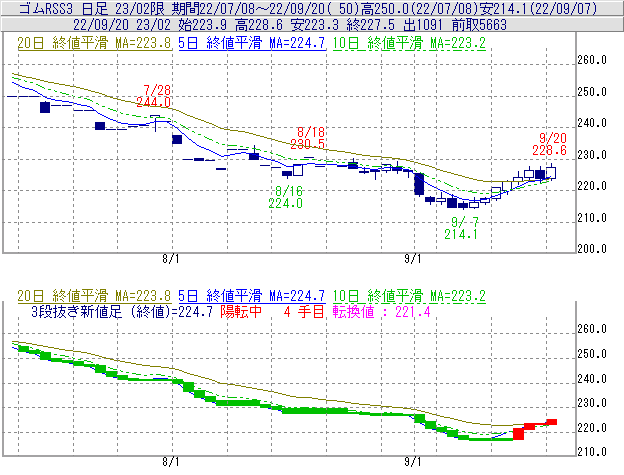Select the 10日 終値平滑 MA=223.2 legend in upper chart

coord(409,43)
